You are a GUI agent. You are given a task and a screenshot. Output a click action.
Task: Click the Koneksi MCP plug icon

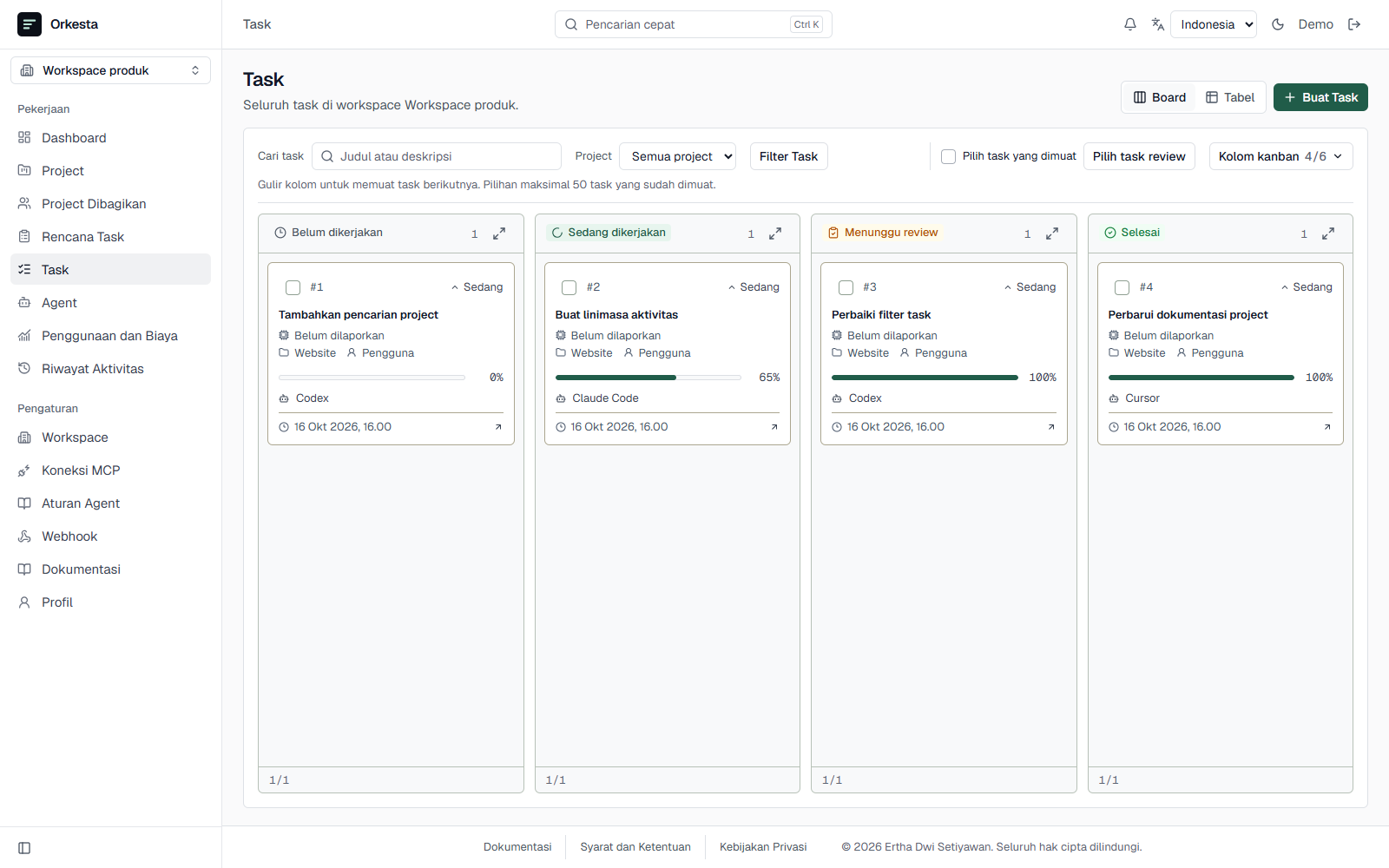coord(24,470)
